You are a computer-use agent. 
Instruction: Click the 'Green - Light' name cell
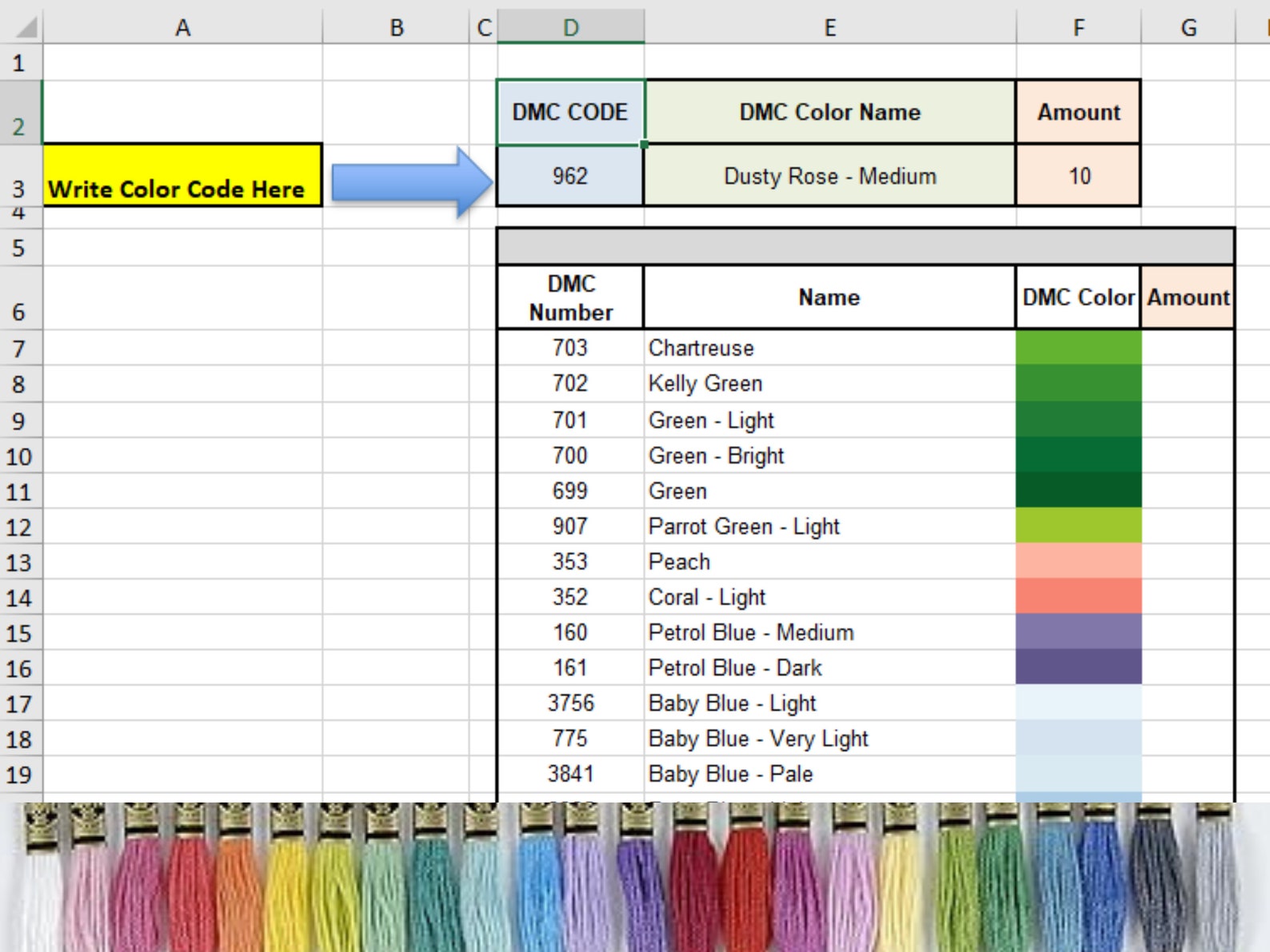coord(829,420)
